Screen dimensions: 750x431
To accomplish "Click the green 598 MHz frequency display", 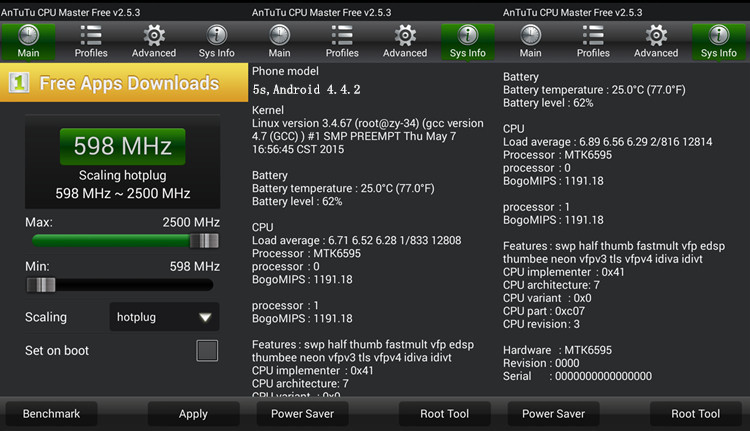I will pos(122,146).
